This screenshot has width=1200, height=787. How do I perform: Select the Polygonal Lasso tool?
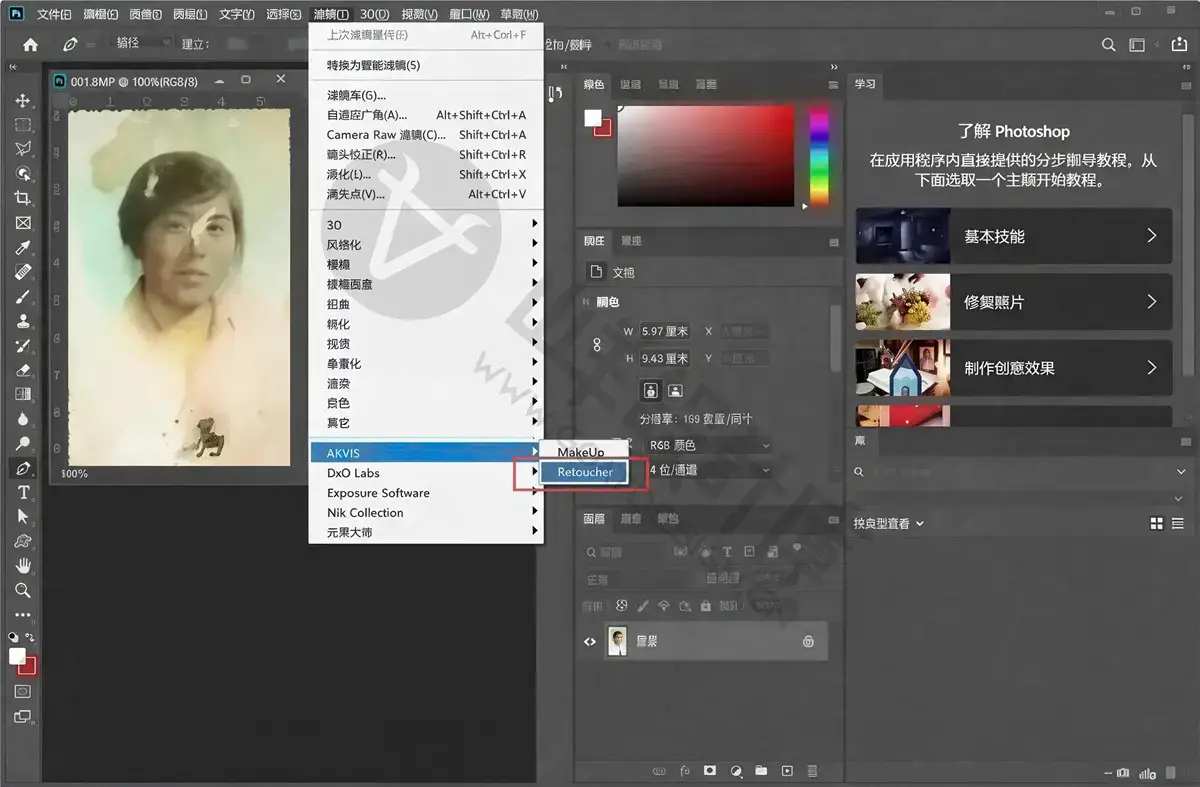point(23,149)
